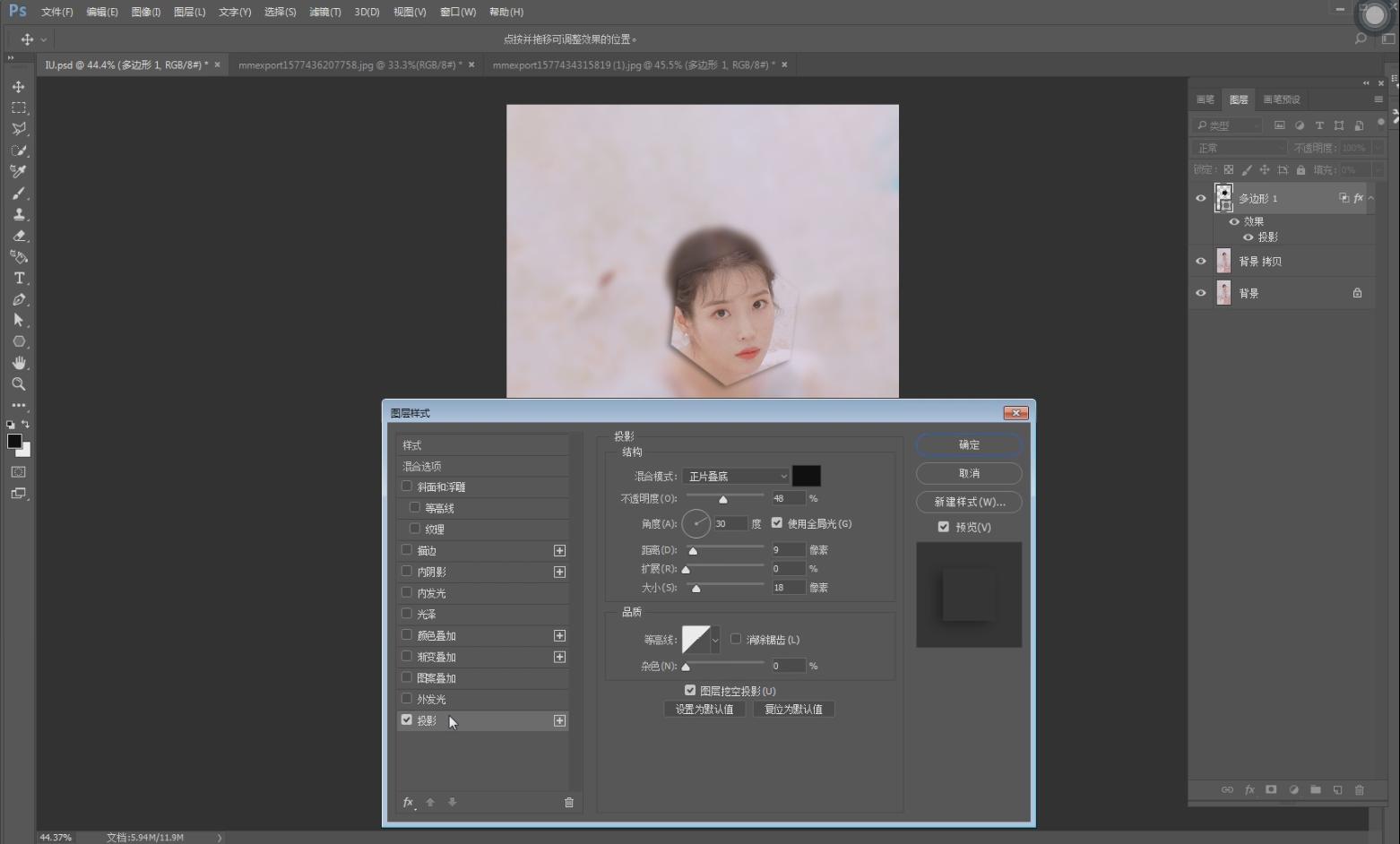
Task: Collapse the 多边形 1 layer effects list
Action: pos(1370,198)
